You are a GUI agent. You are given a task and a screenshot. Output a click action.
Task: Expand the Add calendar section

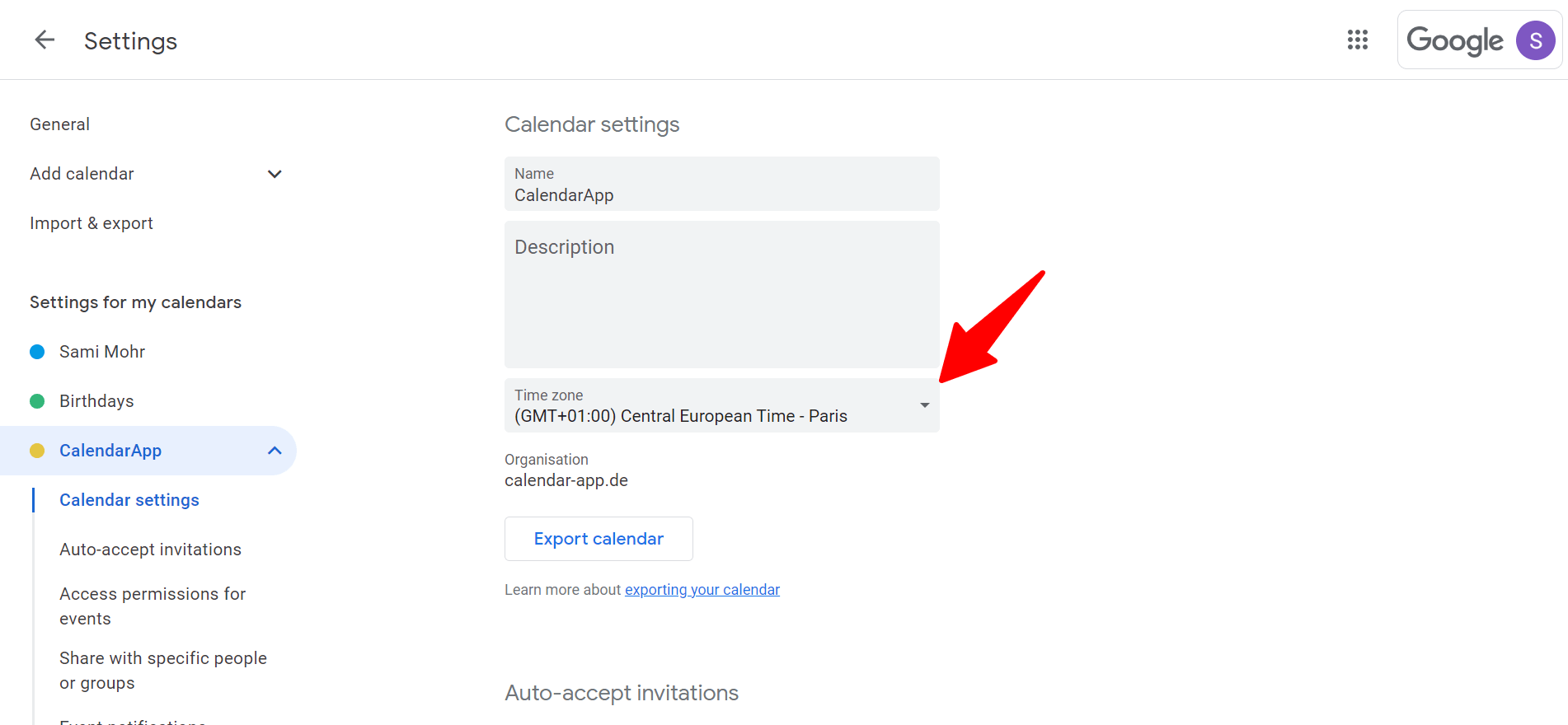click(274, 174)
